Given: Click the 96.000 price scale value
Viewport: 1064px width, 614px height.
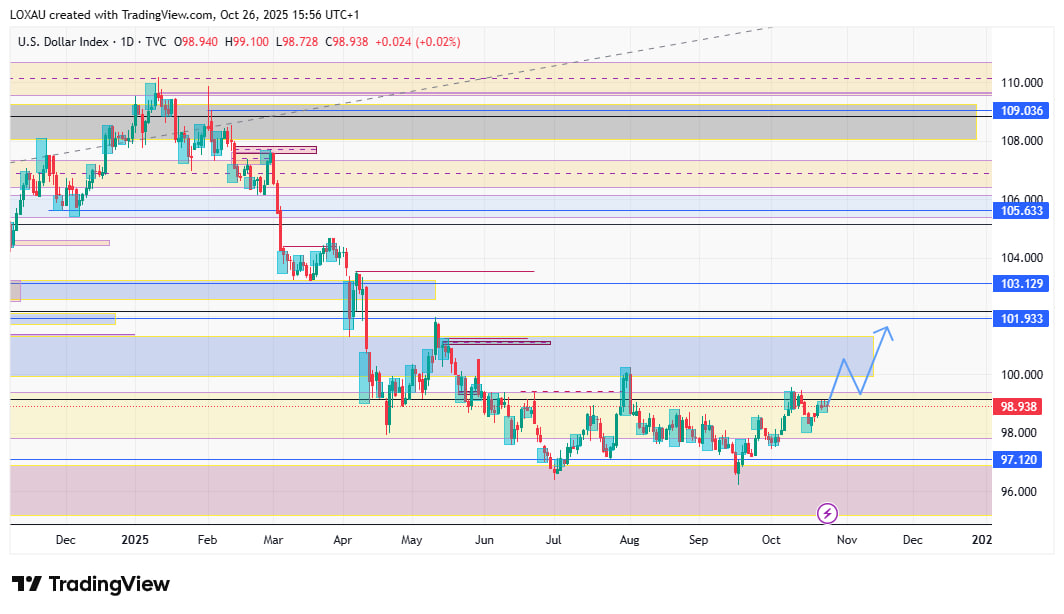Looking at the screenshot, I should click(x=1021, y=492).
